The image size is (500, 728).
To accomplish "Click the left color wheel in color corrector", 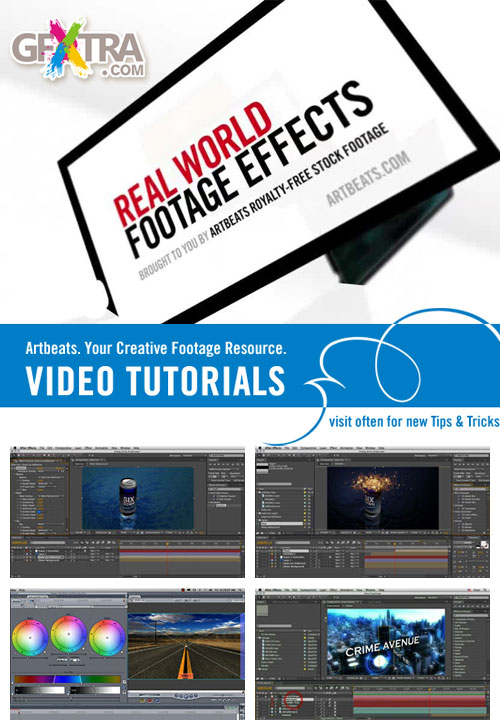I will point(30,637).
